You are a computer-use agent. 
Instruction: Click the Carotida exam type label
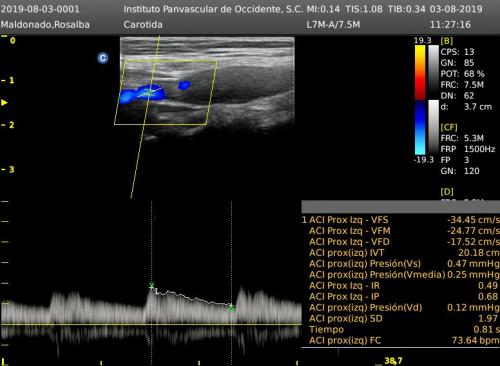pos(143,25)
